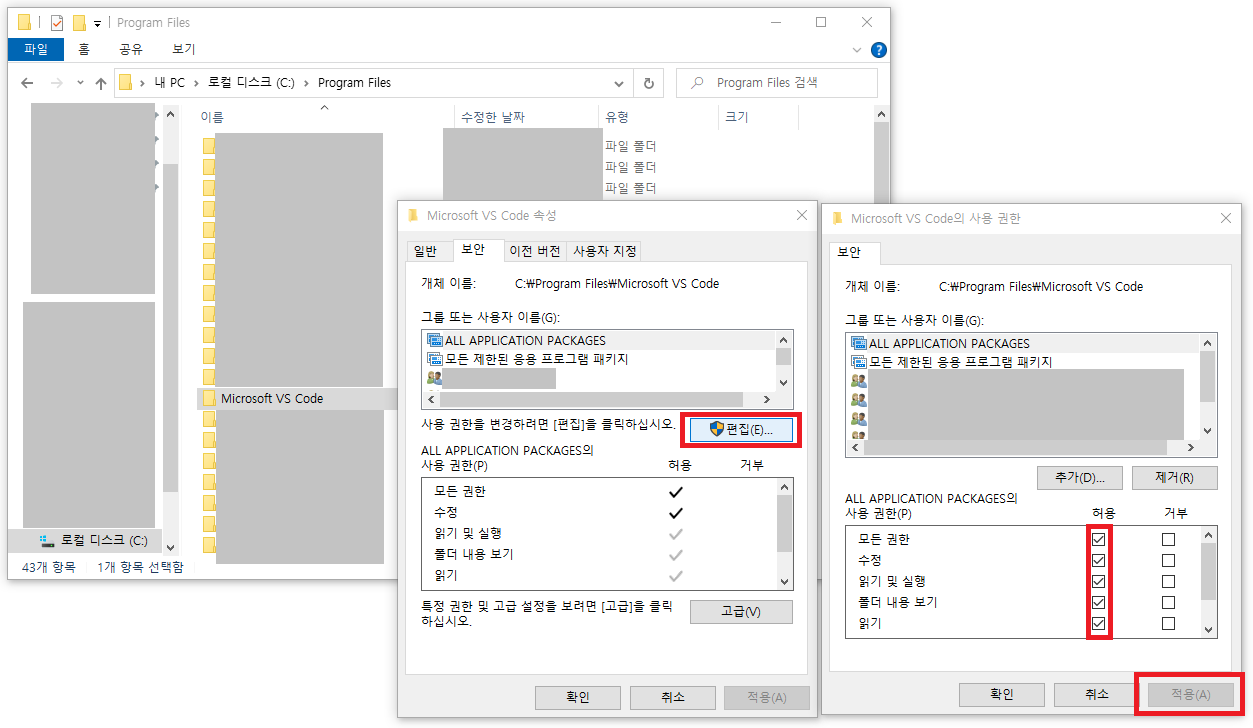Click 확인 in Microsoft VS Code 속성 dialog
The image size is (1253, 728).
[x=578, y=698]
